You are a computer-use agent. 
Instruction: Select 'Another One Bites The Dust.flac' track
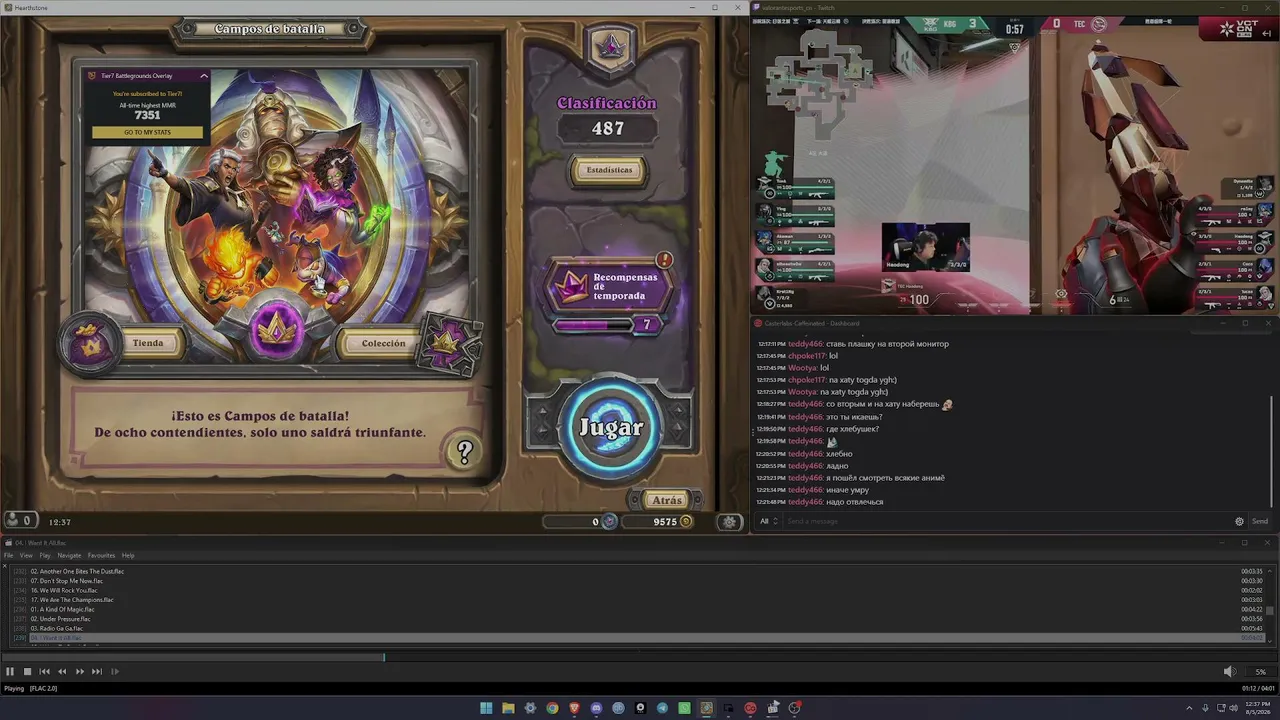(x=636, y=571)
